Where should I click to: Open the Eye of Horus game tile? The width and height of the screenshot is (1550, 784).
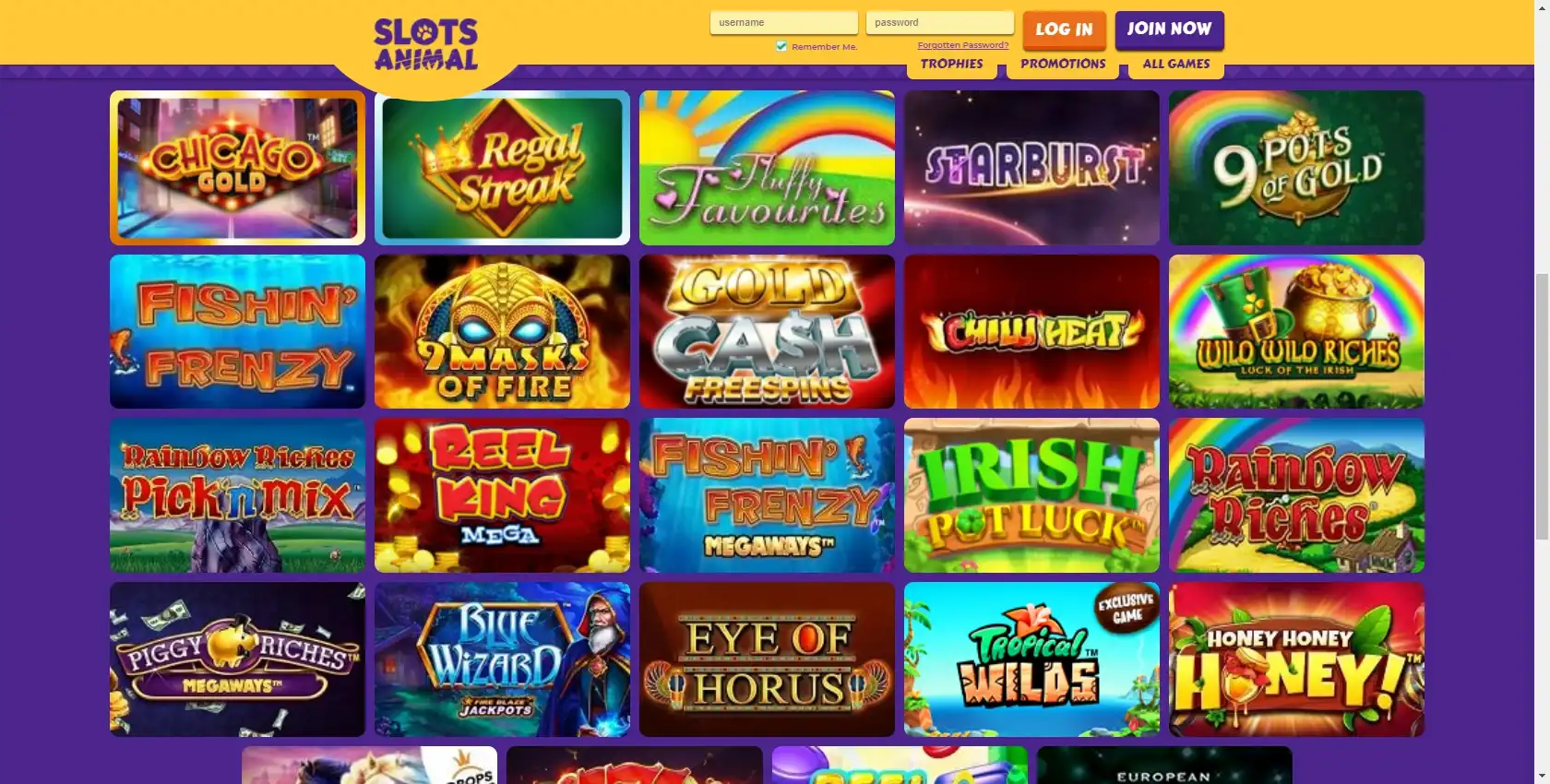click(767, 659)
